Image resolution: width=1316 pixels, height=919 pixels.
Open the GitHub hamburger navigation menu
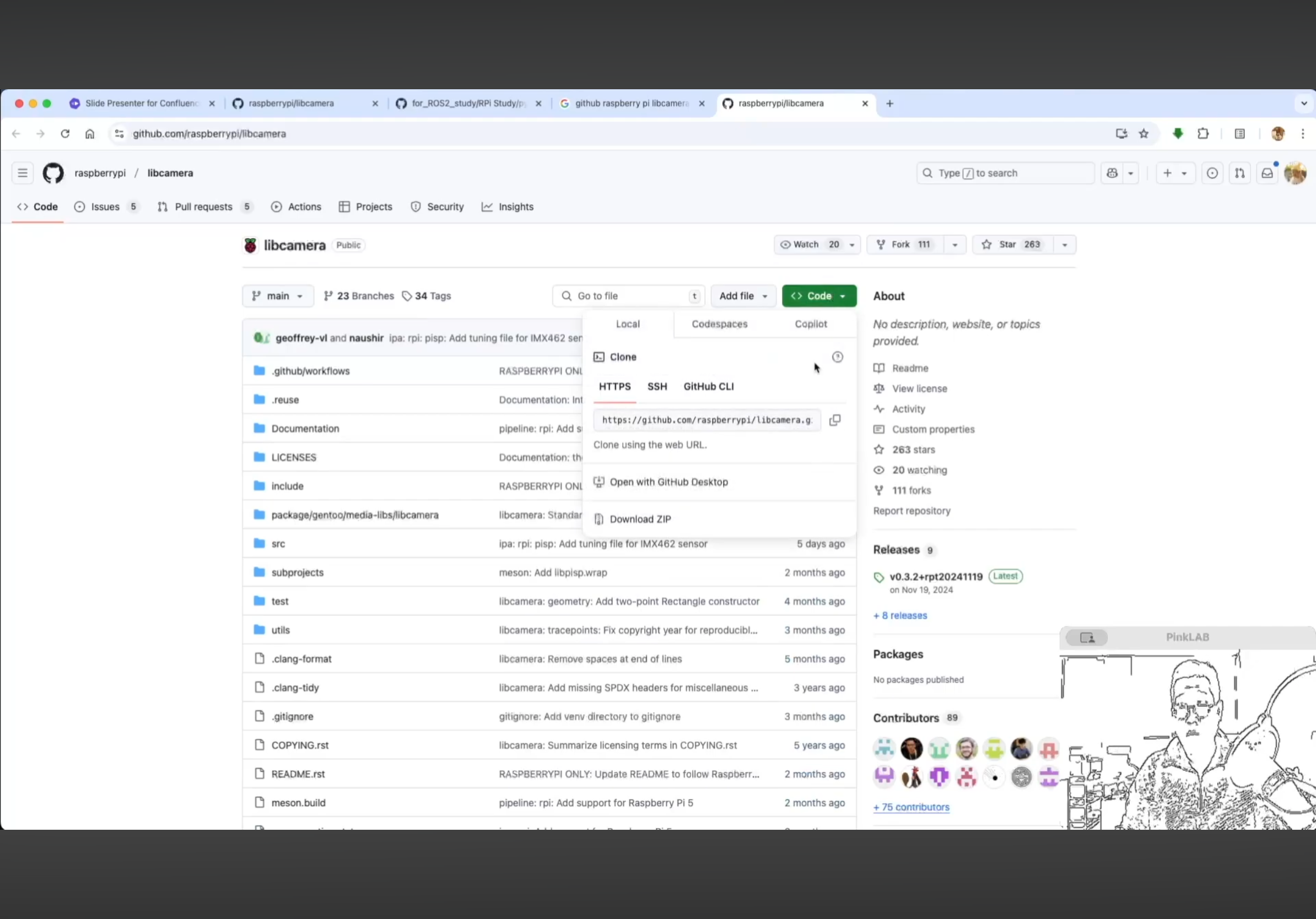click(23, 173)
